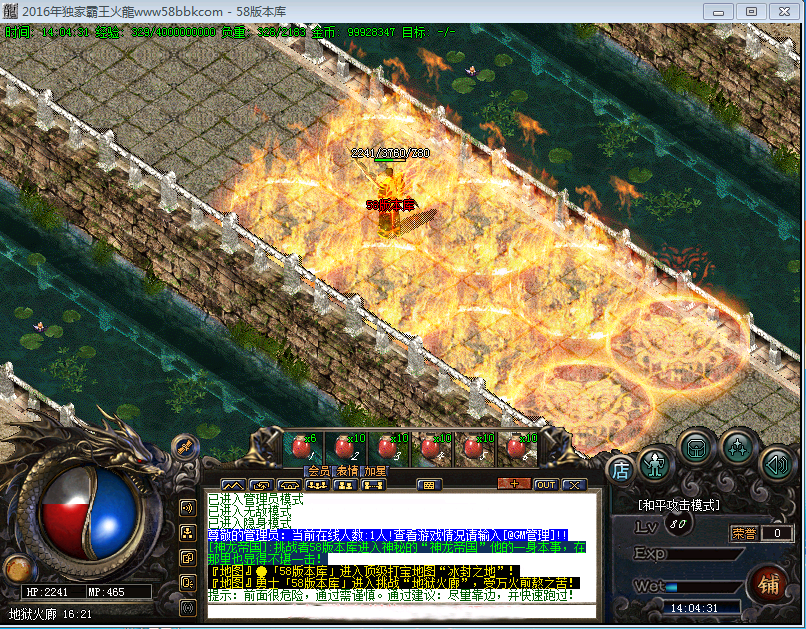Click the three-person group toolbar icon
The height and width of the screenshot is (629, 806).
317,485
